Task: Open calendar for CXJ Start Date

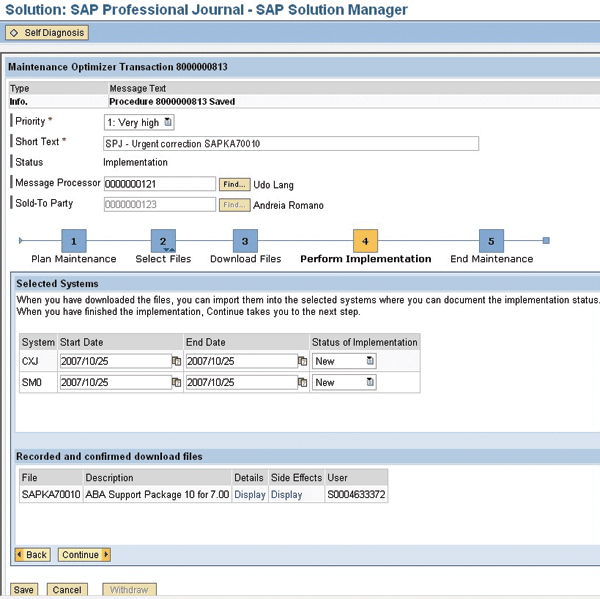Action: [x=176, y=361]
